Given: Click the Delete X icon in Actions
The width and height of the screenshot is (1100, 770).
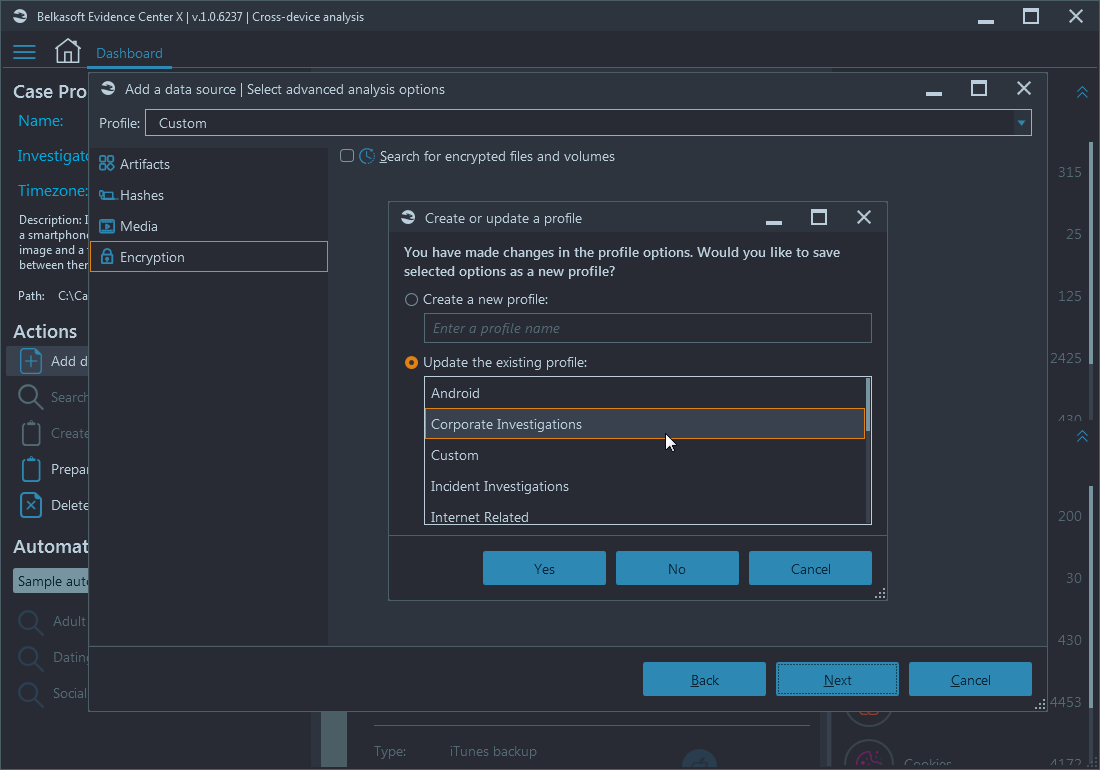Looking at the screenshot, I should pos(31,505).
